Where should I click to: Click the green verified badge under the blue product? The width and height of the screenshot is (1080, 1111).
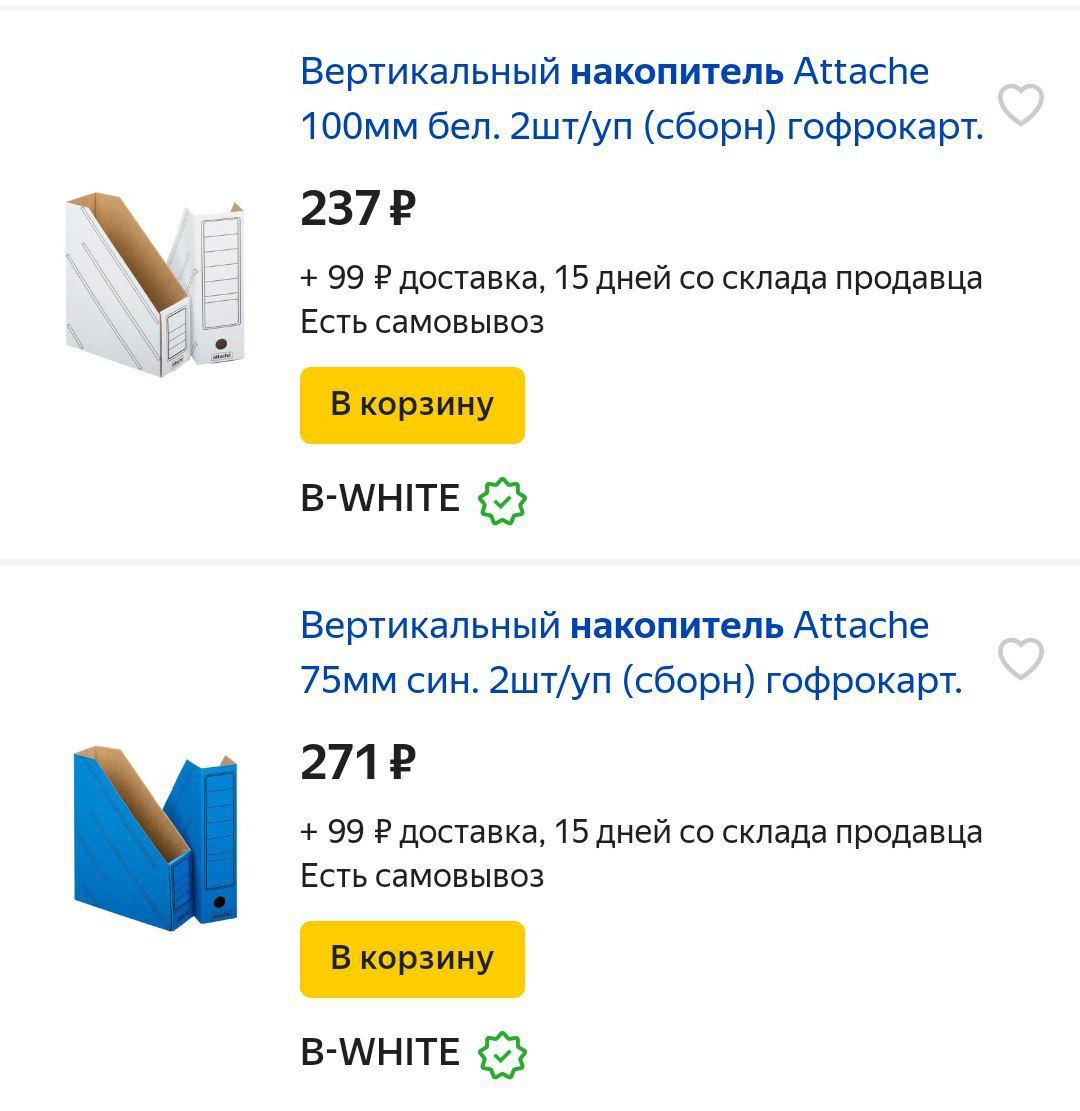503,1054
